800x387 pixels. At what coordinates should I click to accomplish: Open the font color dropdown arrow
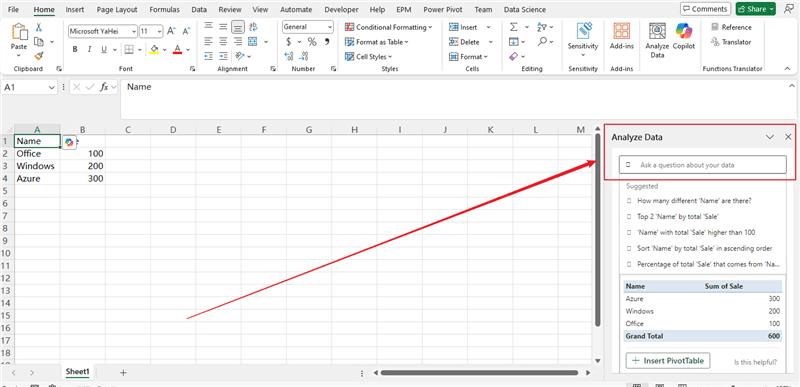coord(188,50)
